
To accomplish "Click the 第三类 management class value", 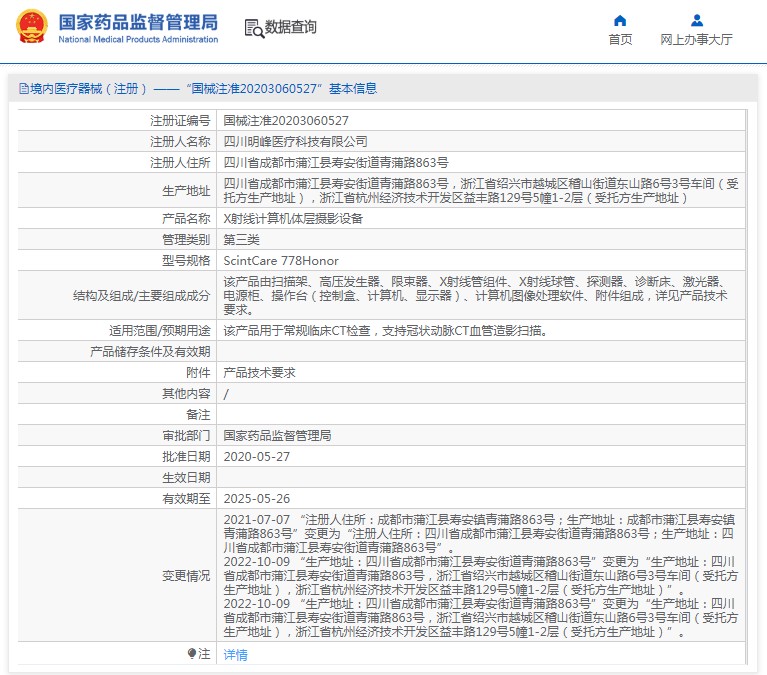I will tap(241, 240).
